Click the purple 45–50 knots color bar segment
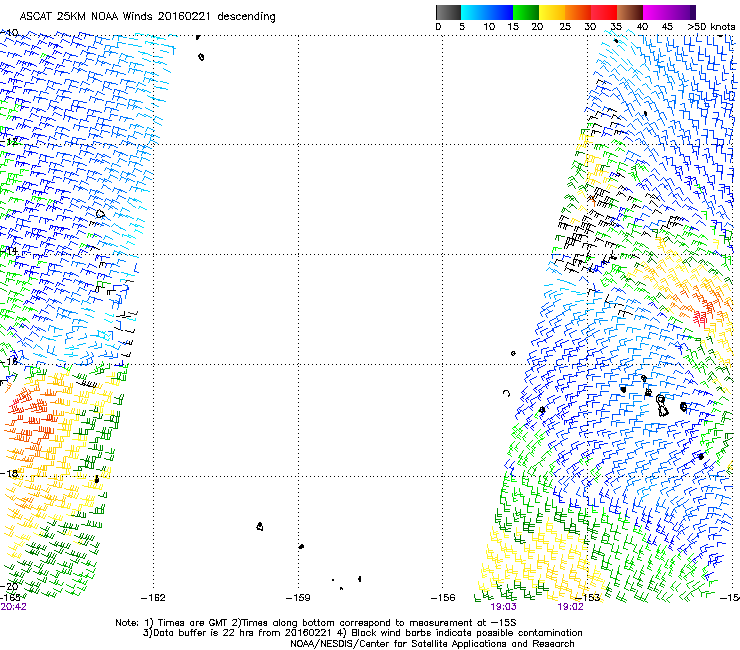This screenshot has height=650, width=740. click(x=682, y=12)
